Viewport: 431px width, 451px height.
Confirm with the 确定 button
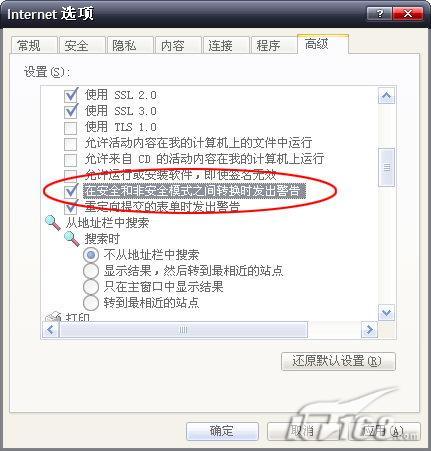222,431
